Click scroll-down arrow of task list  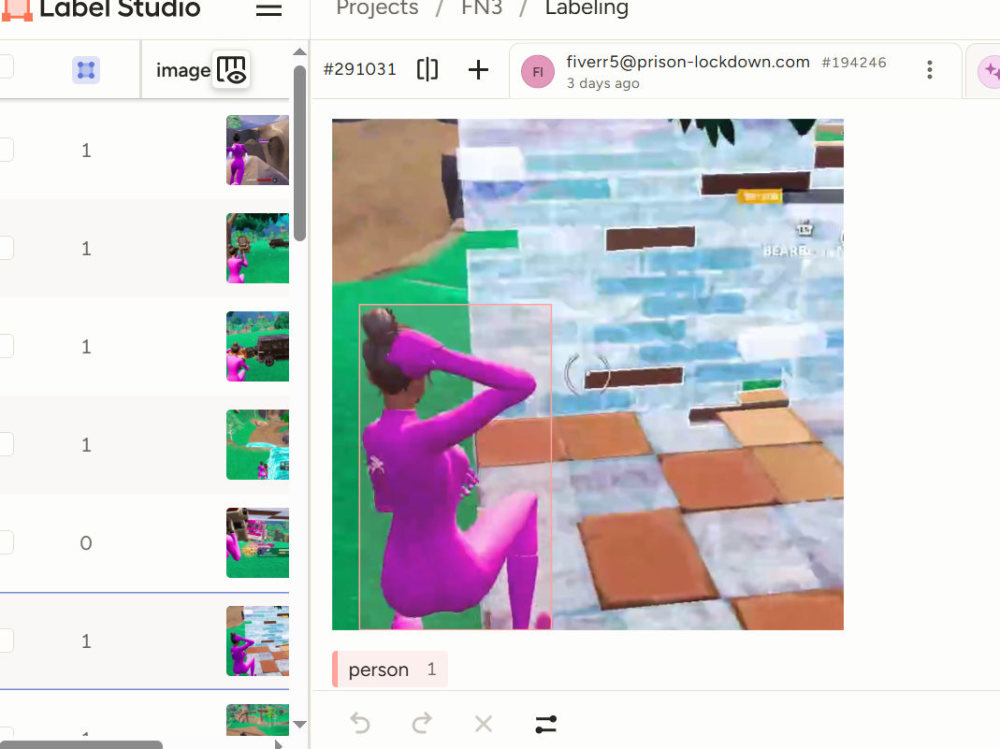point(300,725)
